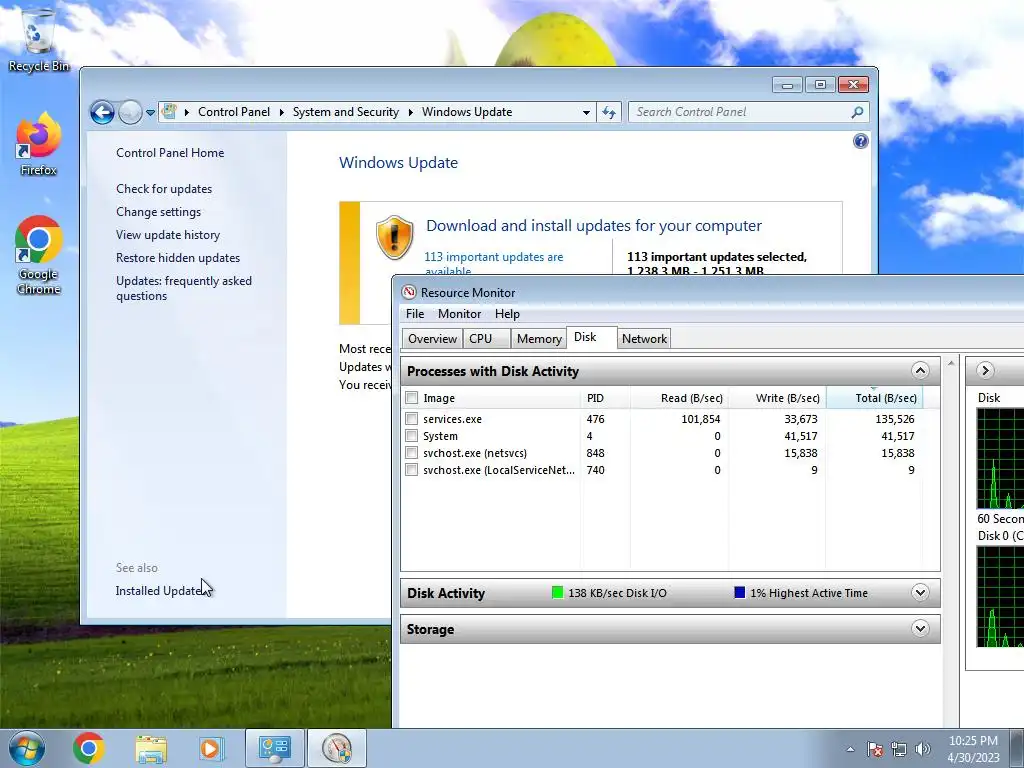Click Check for updates link
1024x768 pixels.
(164, 189)
